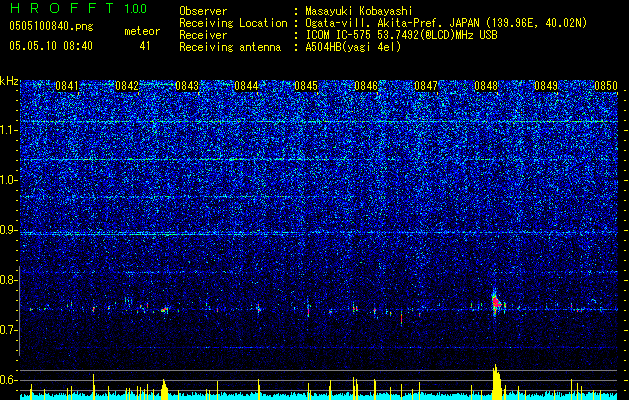Click the 1.1 frequency axis label

9,130
